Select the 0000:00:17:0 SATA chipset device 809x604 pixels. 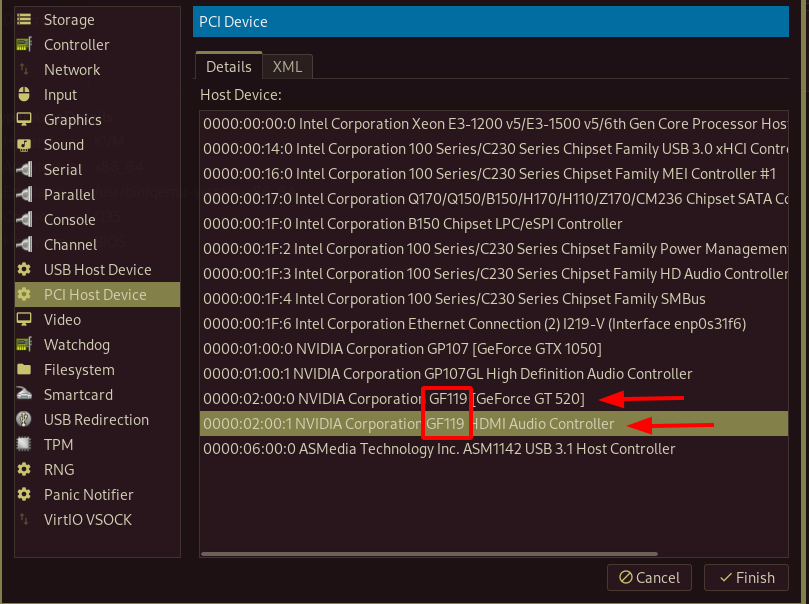pyautogui.click(x=494, y=199)
